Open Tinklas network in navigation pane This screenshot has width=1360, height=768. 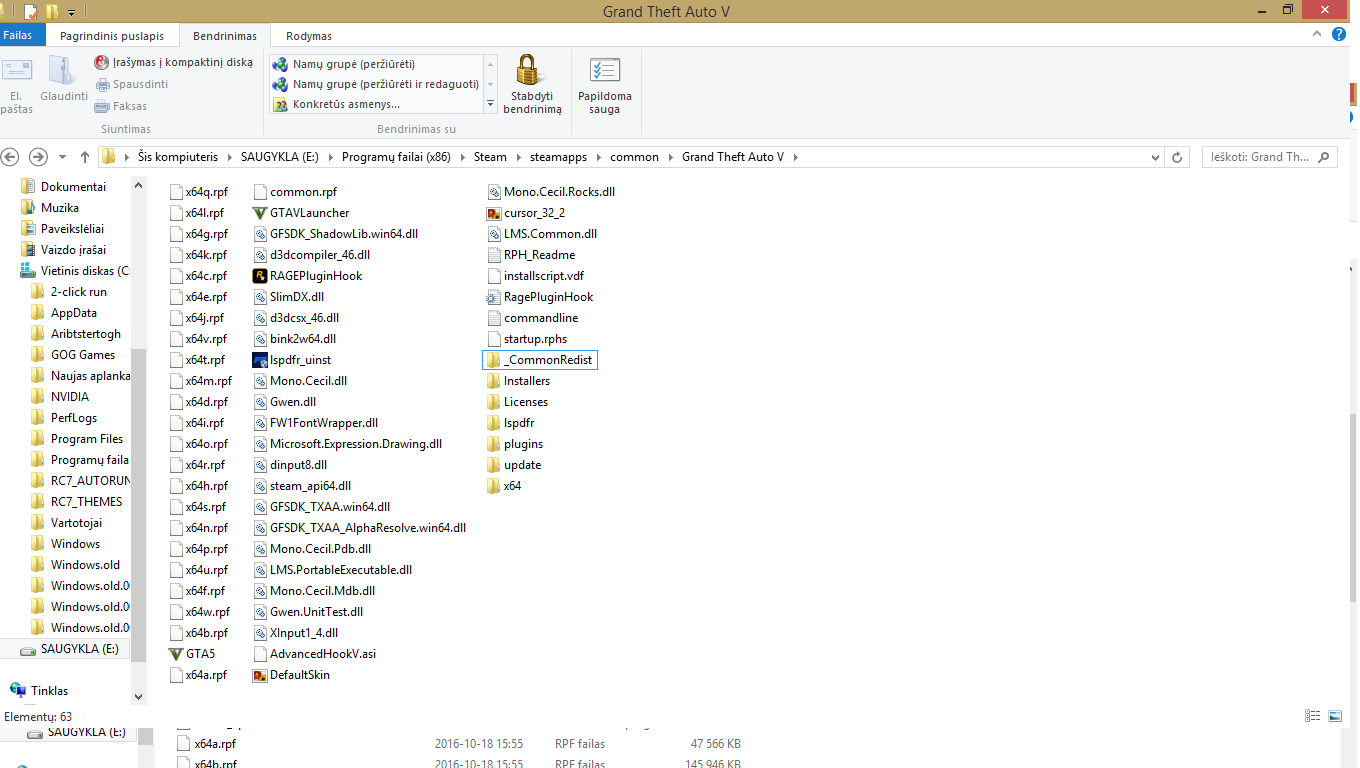(x=40, y=691)
